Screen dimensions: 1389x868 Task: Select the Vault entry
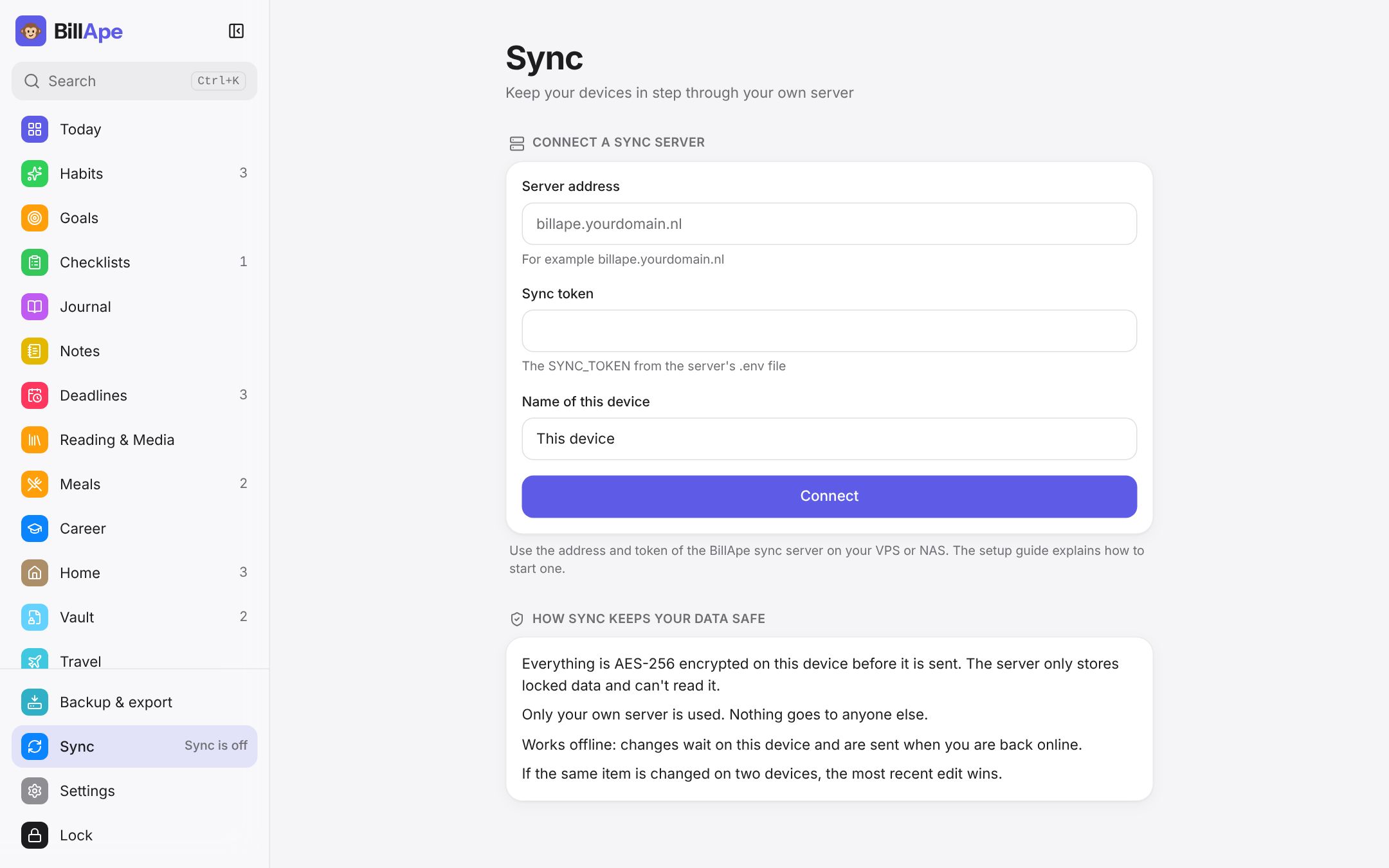click(x=134, y=617)
